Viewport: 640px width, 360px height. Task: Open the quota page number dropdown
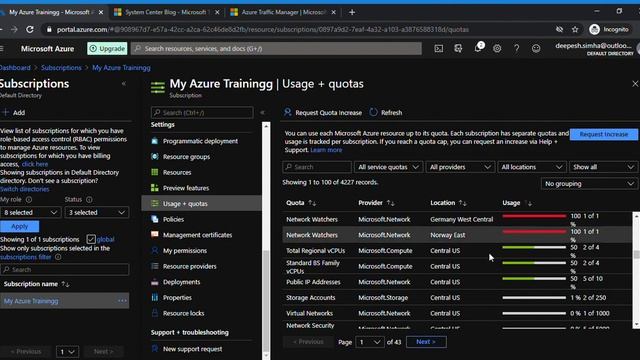click(x=370, y=342)
